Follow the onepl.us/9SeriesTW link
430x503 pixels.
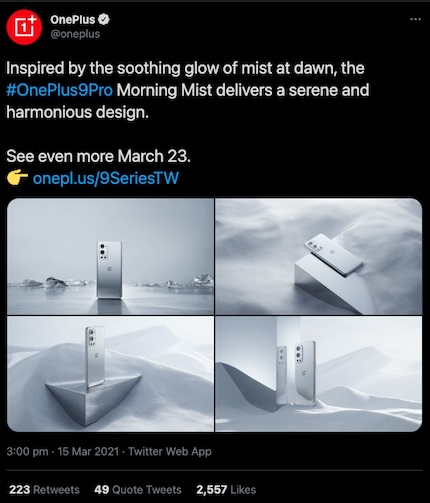[x=106, y=178]
